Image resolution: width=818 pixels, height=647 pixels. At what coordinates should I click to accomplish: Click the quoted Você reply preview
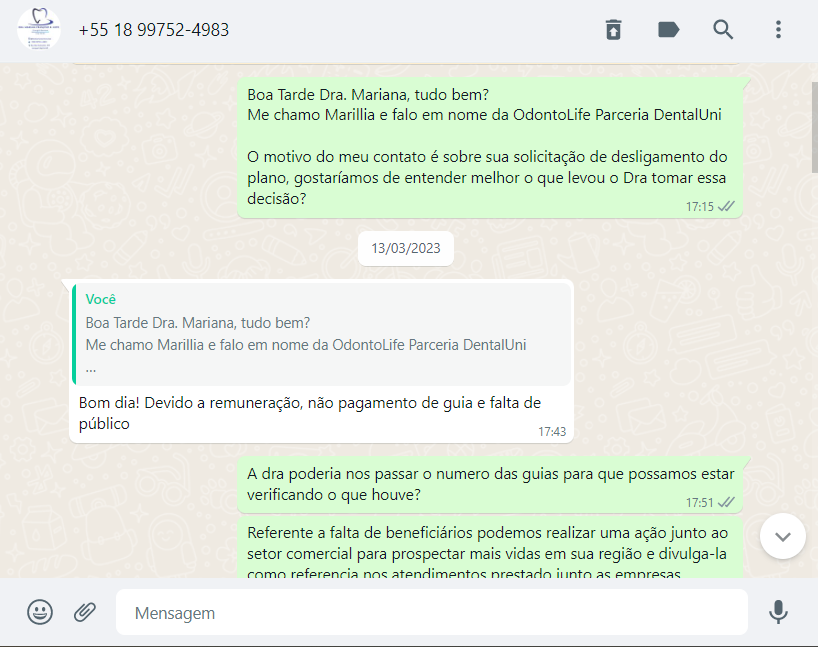coord(321,334)
